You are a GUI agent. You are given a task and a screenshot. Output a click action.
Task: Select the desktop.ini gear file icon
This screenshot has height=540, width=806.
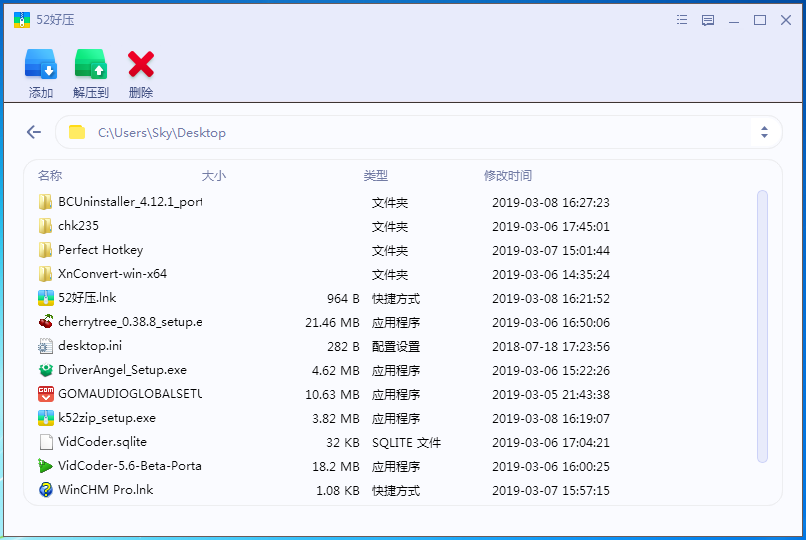(45, 346)
